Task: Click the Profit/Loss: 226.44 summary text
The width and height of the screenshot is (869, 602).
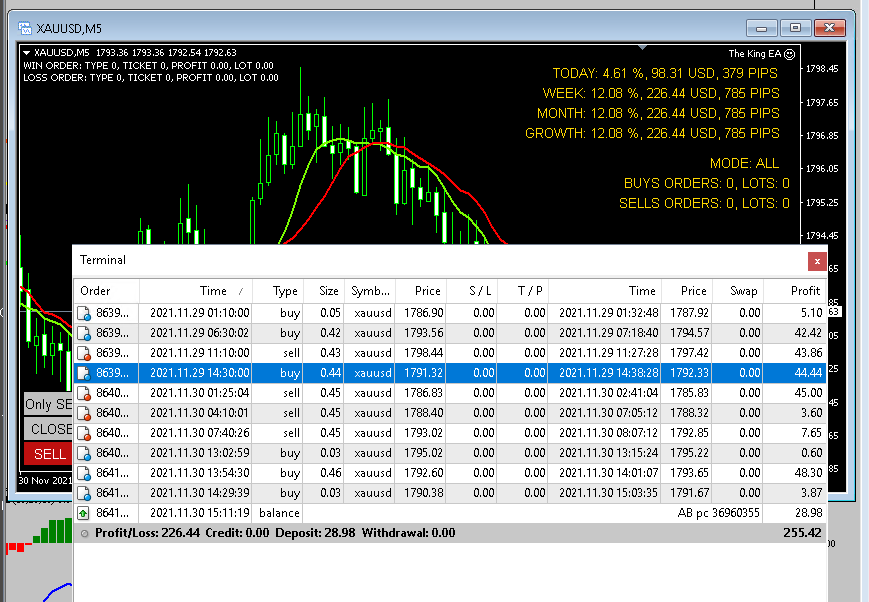Action: [147, 533]
